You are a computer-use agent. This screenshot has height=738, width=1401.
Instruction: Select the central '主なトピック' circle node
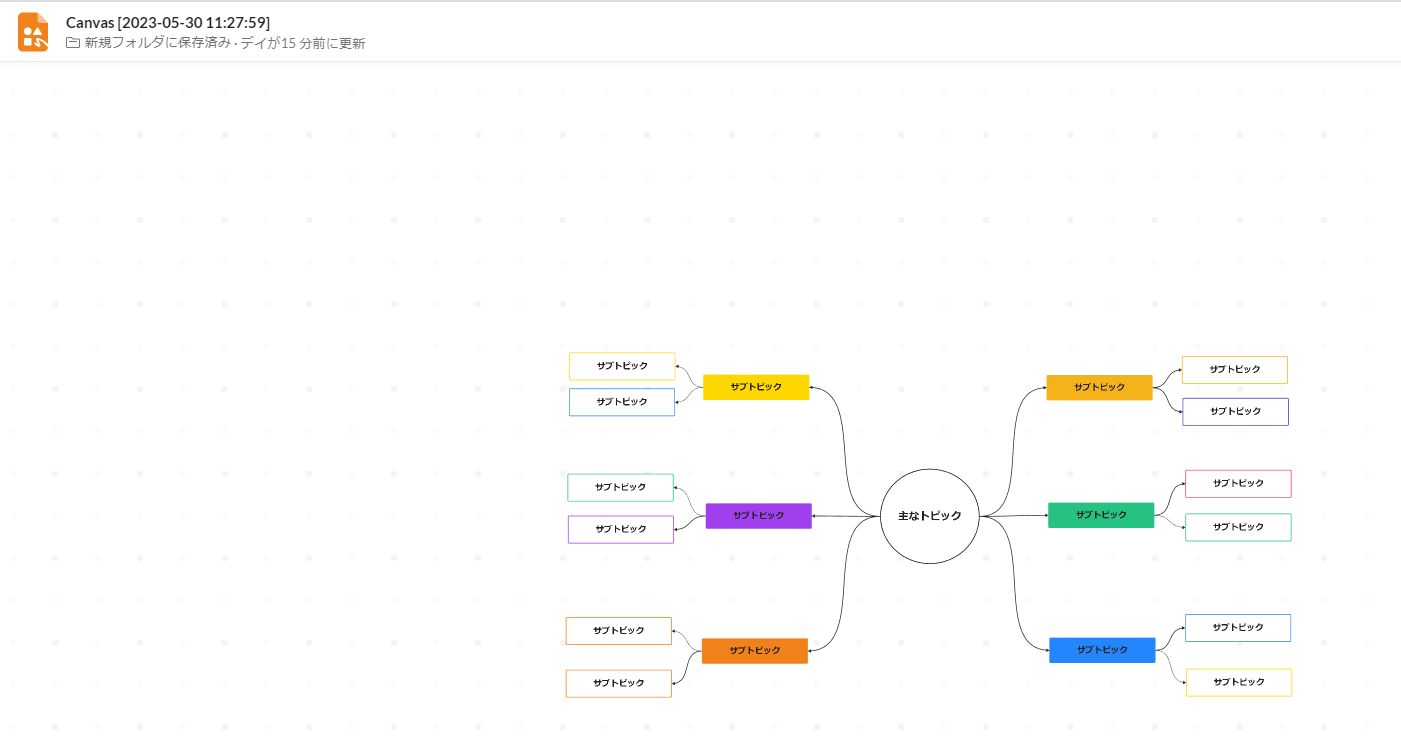click(x=929, y=516)
